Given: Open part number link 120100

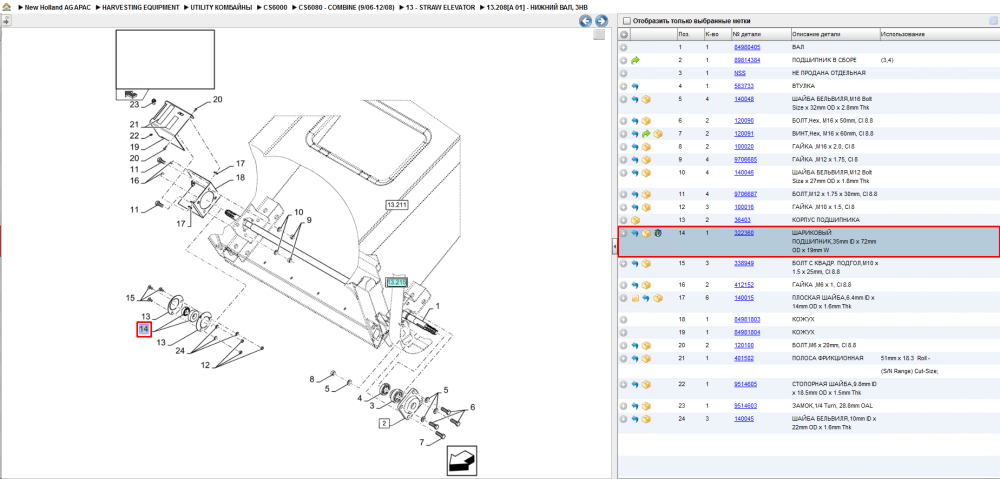Looking at the screenshot, I should 744,345.
